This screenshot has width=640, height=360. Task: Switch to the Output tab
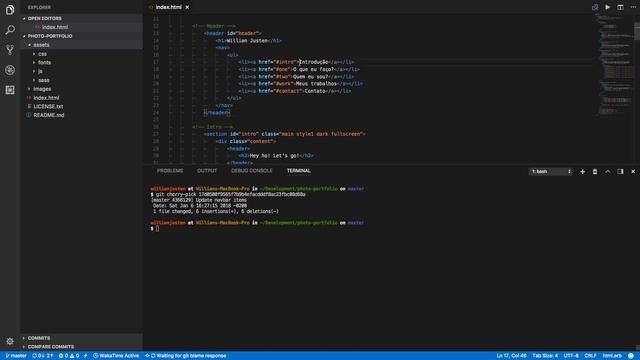pyautogui.click(x=207, y=171)
